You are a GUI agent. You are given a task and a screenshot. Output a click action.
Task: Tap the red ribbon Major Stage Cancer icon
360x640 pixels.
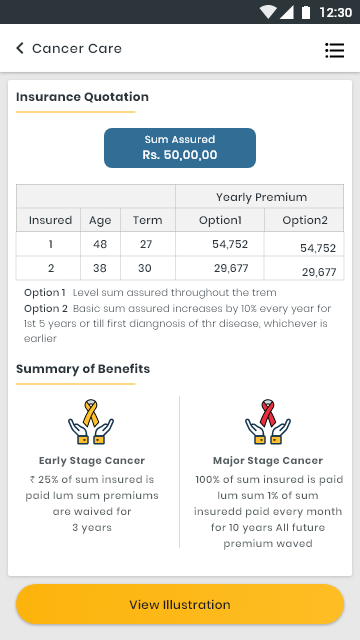(268, 422)
